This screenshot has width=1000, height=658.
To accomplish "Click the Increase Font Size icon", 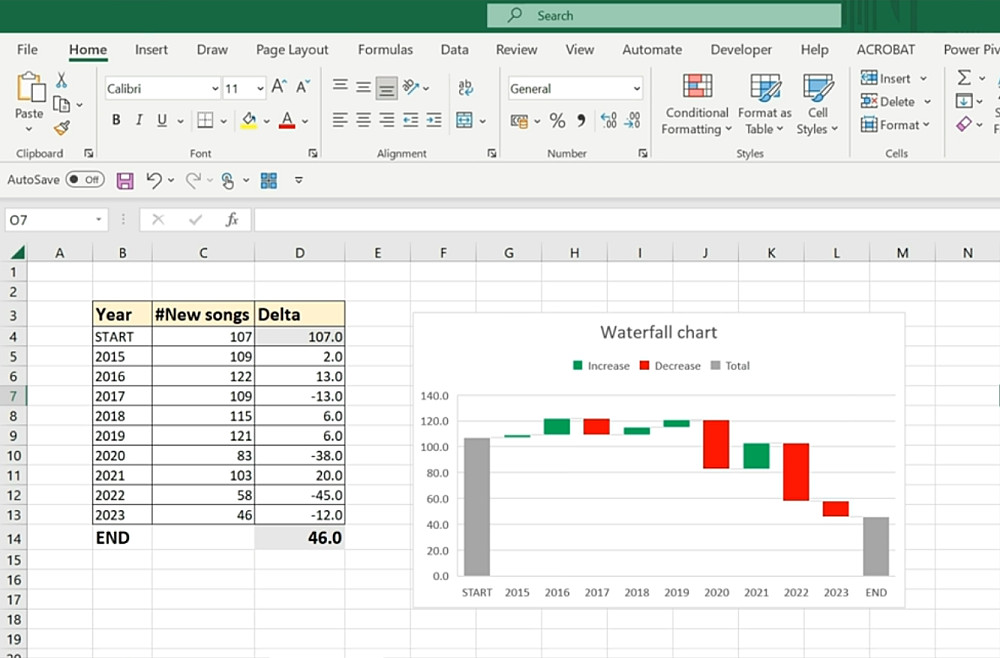I will coord(279,88).
